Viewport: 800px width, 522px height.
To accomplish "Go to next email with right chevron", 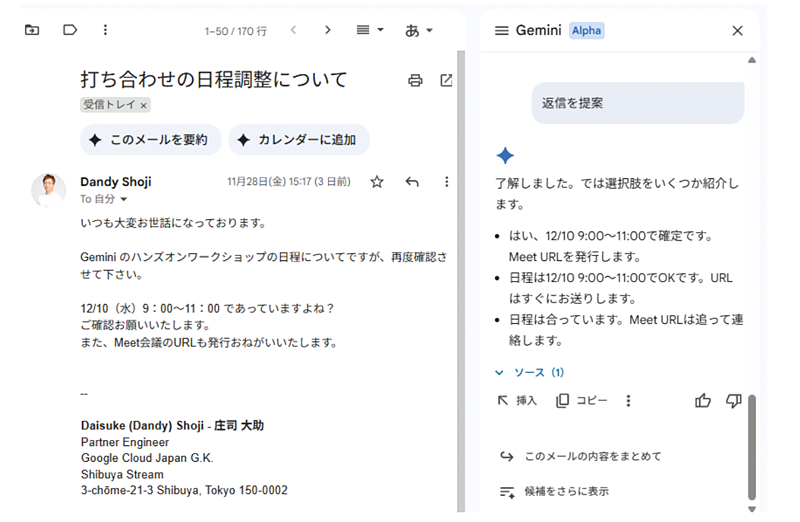I will (327, 30).
